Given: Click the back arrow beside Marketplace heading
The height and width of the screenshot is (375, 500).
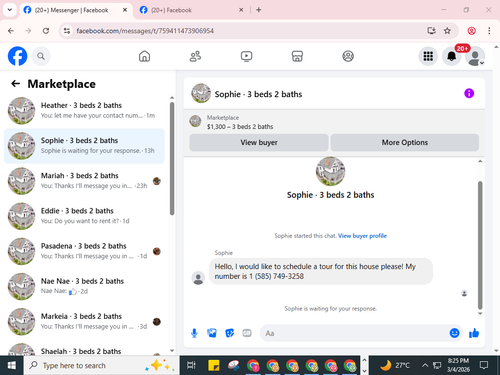Looking at the screenshot, I should (15, 84).
